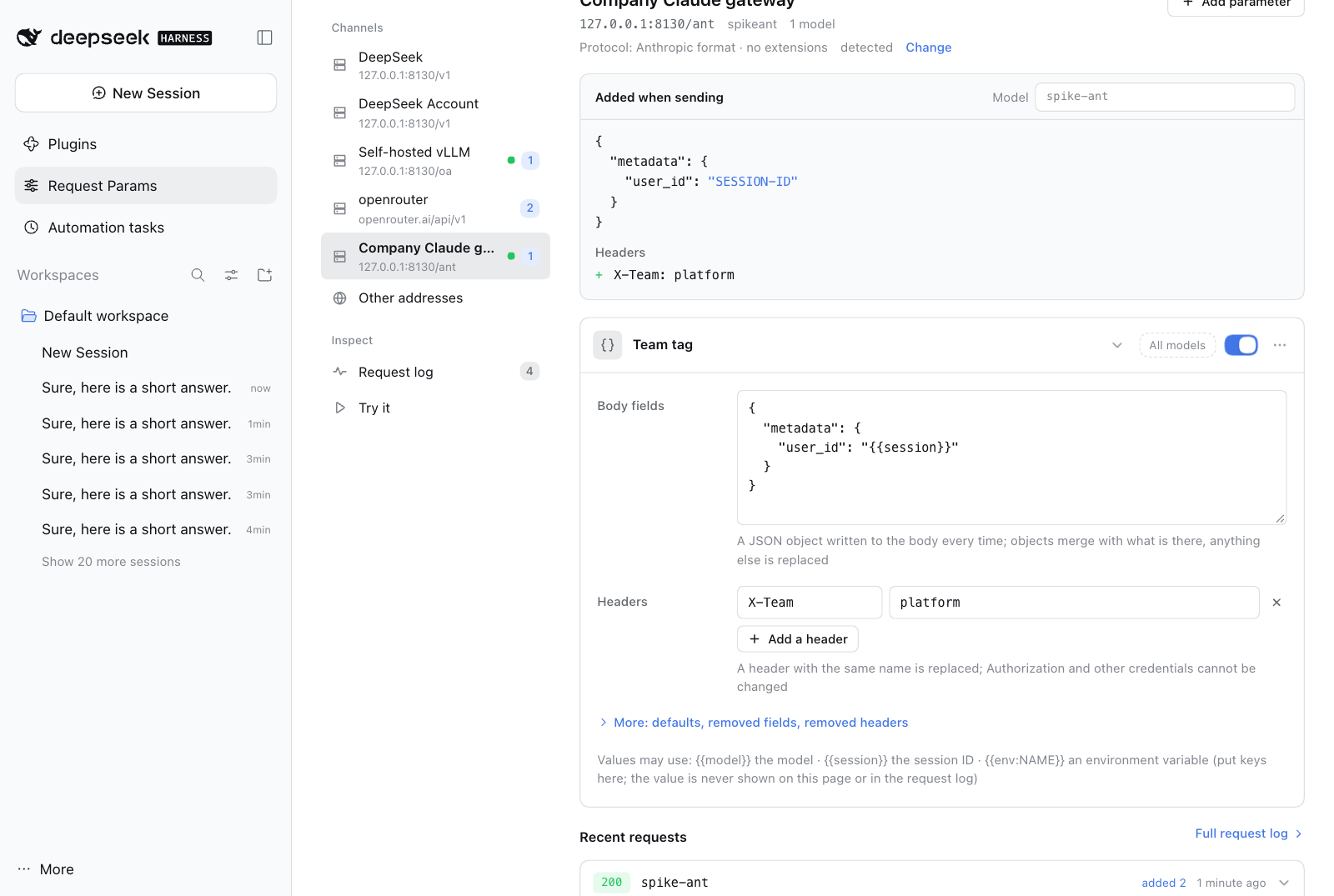1334x896 pixels.
Task: Expand More: defaults, removed fields section
Action: coord(753,723)
